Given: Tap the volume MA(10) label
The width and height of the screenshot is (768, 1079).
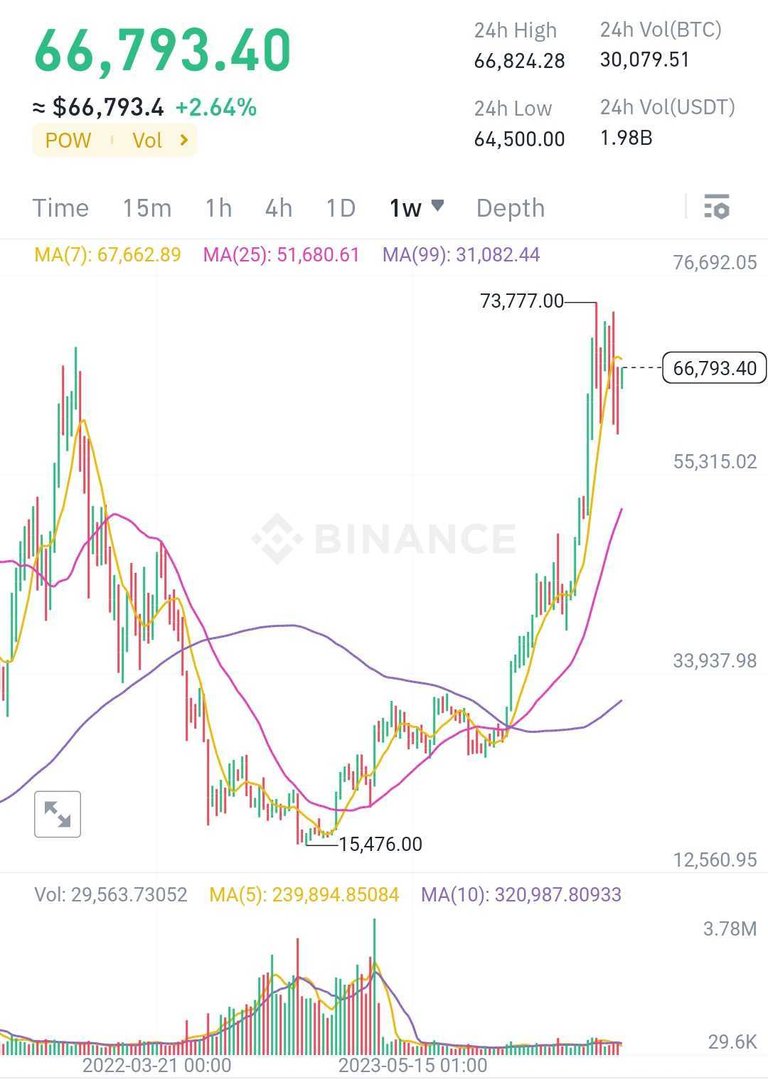Looking at the screenshot, I should click(521, 895).
